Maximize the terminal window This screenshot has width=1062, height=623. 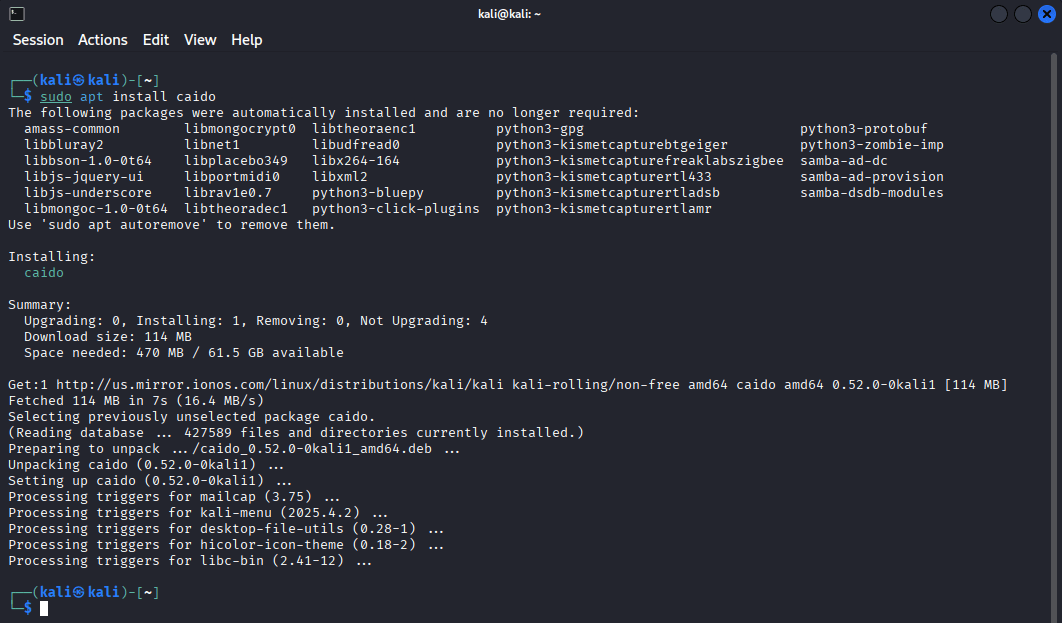(1023, 13)
